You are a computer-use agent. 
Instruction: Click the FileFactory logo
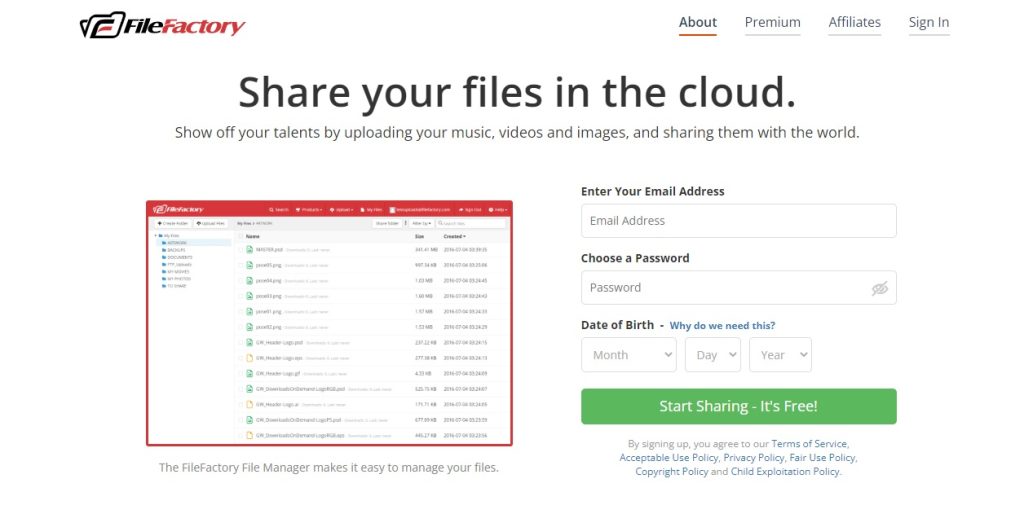(x=162, y=25)
